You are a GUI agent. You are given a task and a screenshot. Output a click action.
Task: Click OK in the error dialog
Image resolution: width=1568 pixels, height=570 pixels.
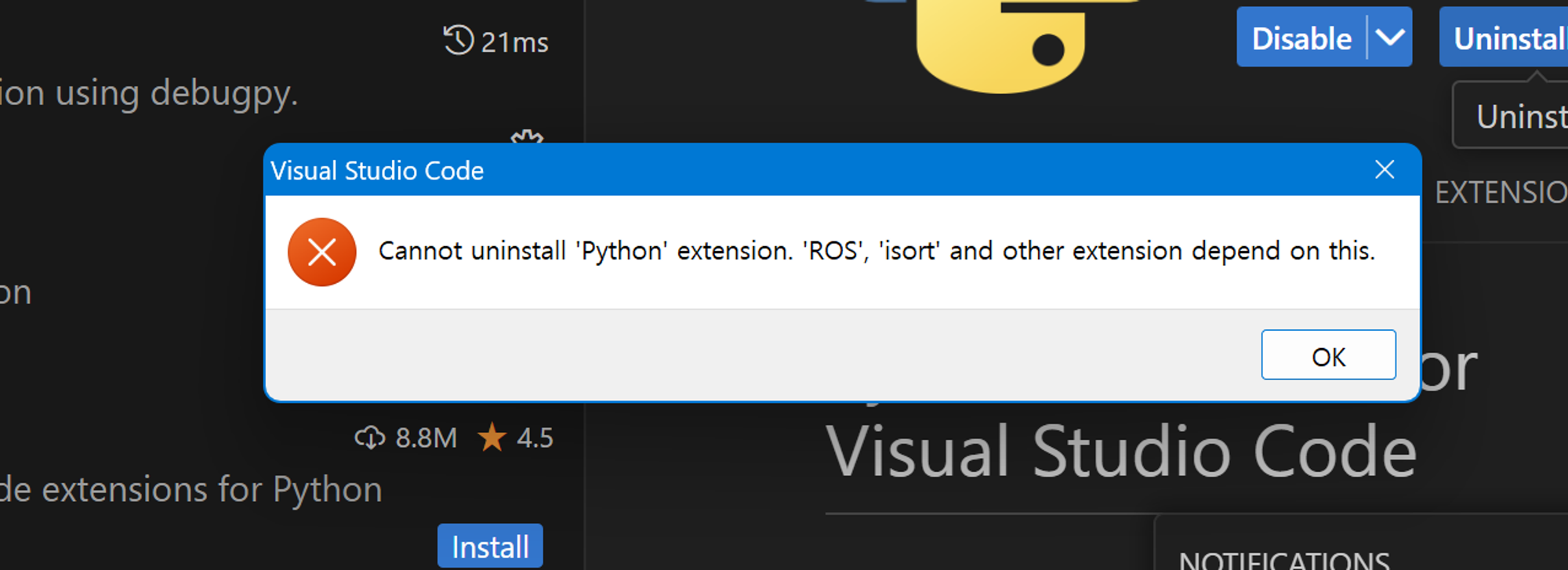1328,355
